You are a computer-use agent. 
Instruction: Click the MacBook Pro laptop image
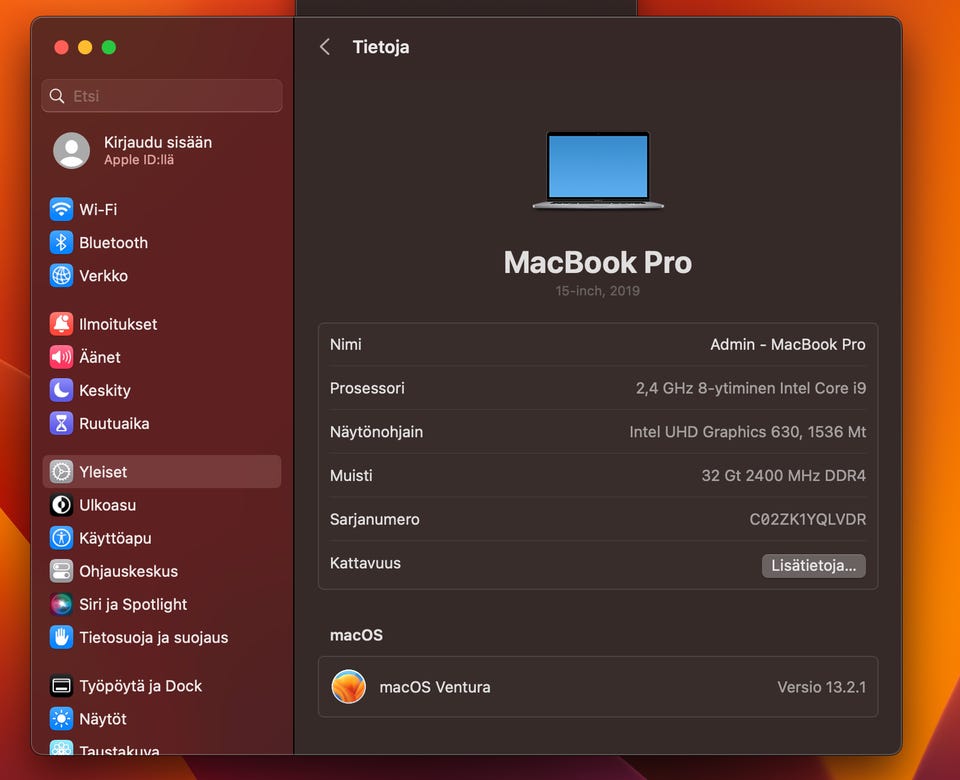598,170
